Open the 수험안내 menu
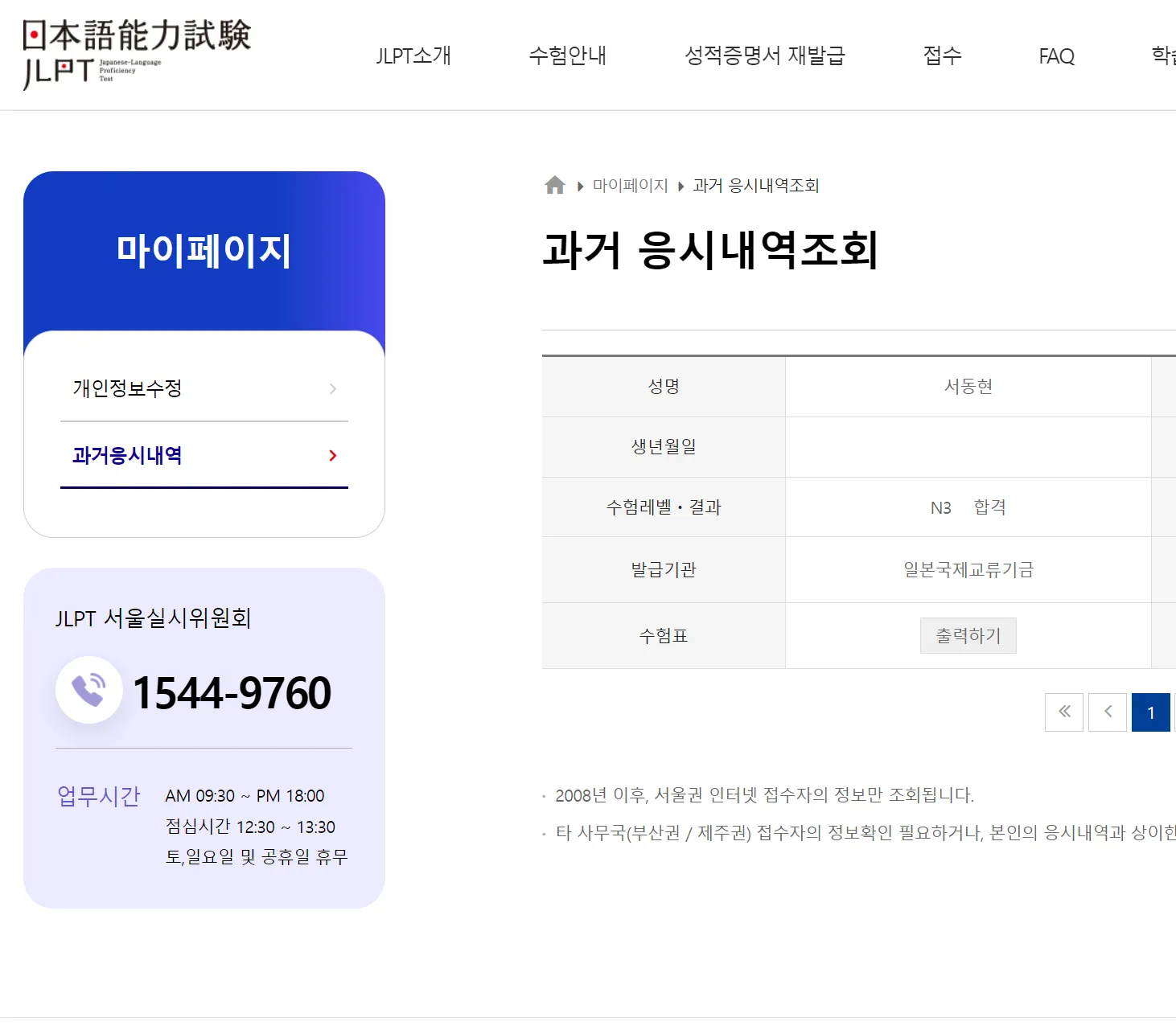The height and width of the screenshot is (1030, 1176). tap(567, 55)
